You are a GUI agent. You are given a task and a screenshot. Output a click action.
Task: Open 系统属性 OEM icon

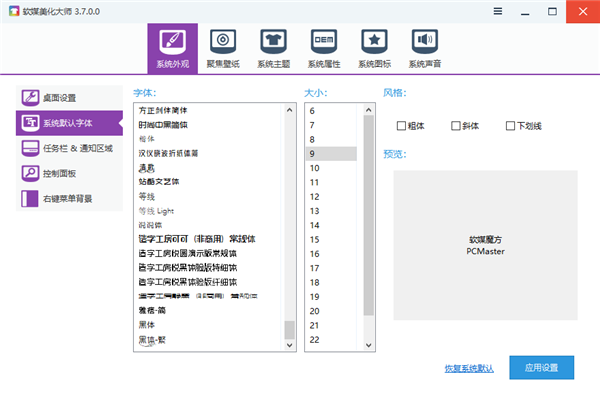(324, 41)
